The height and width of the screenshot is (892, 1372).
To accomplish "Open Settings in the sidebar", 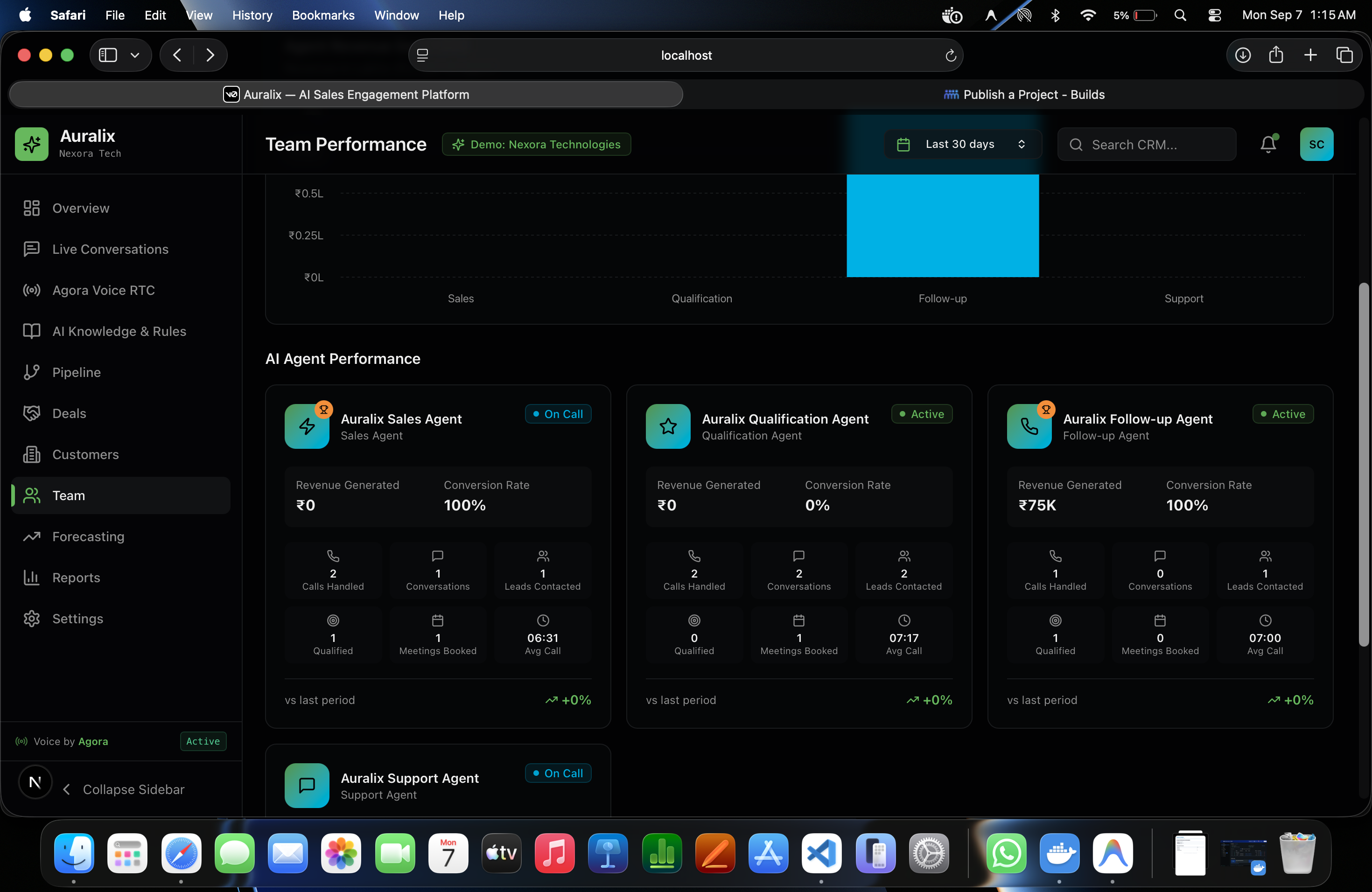I will coord(120,618).
